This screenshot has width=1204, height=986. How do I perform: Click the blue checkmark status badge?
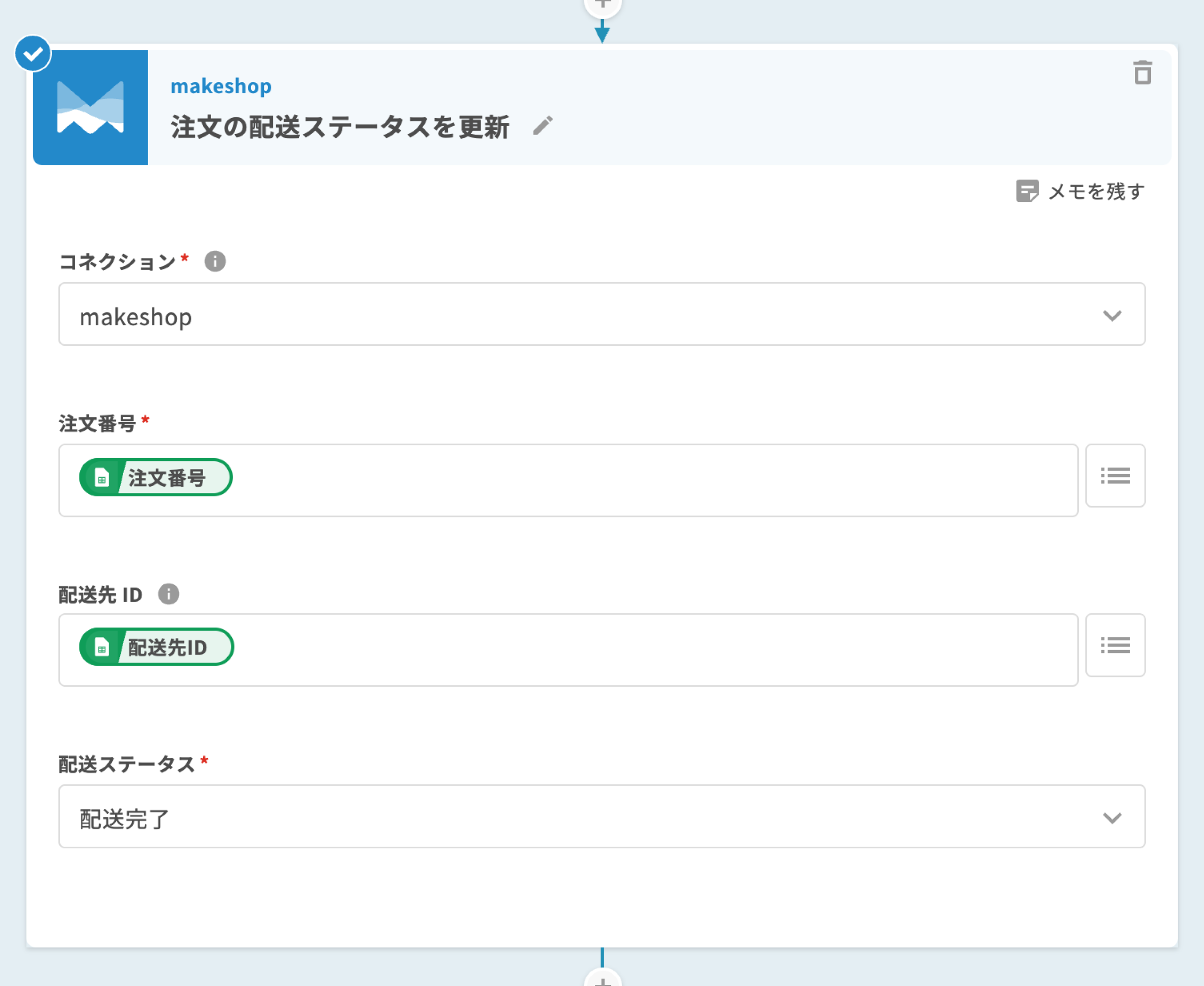[x=33, y=54]
